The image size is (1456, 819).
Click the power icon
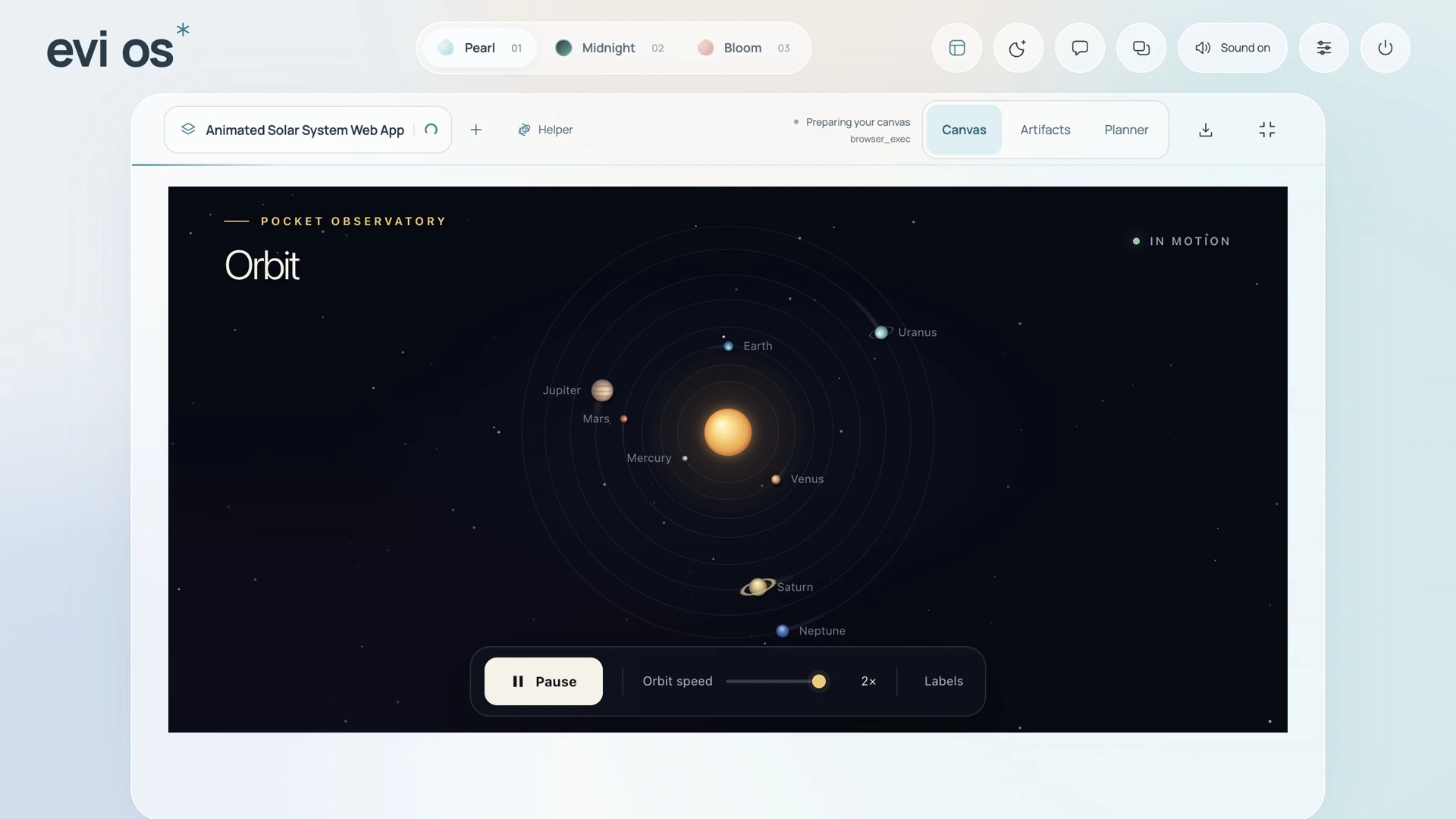coord(1385,48)
